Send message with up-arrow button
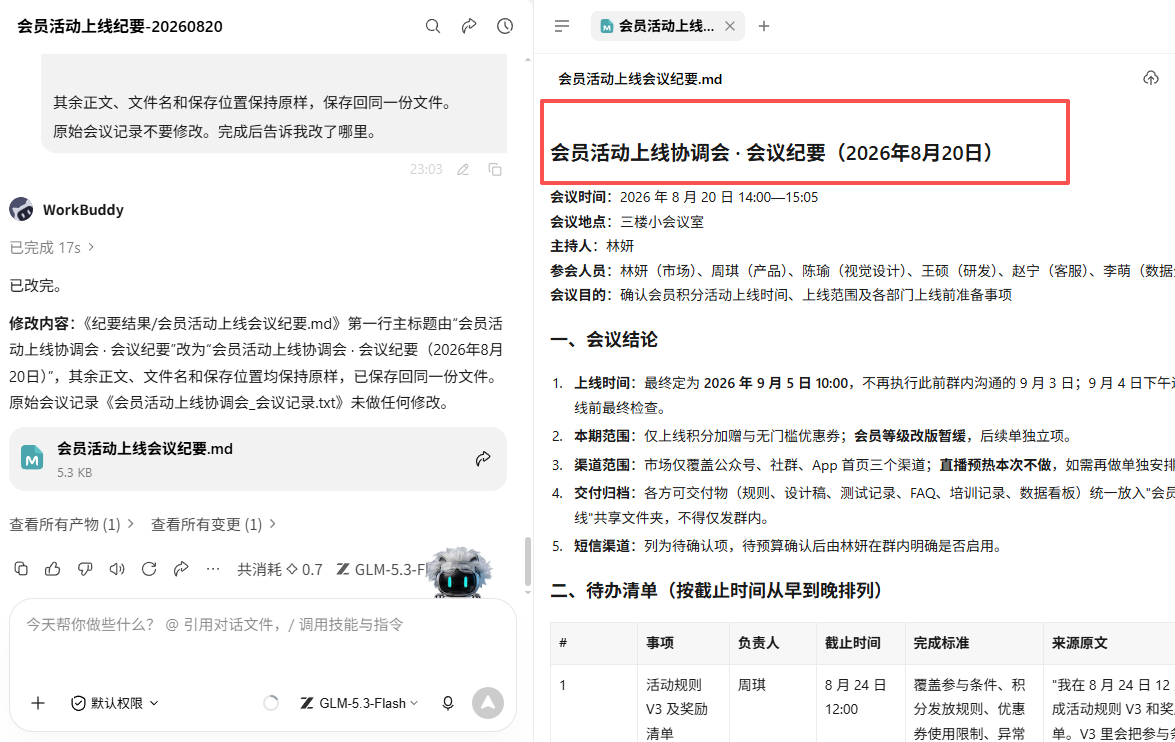The width and height of the screenshot is (1175, 742). [488, 703]
